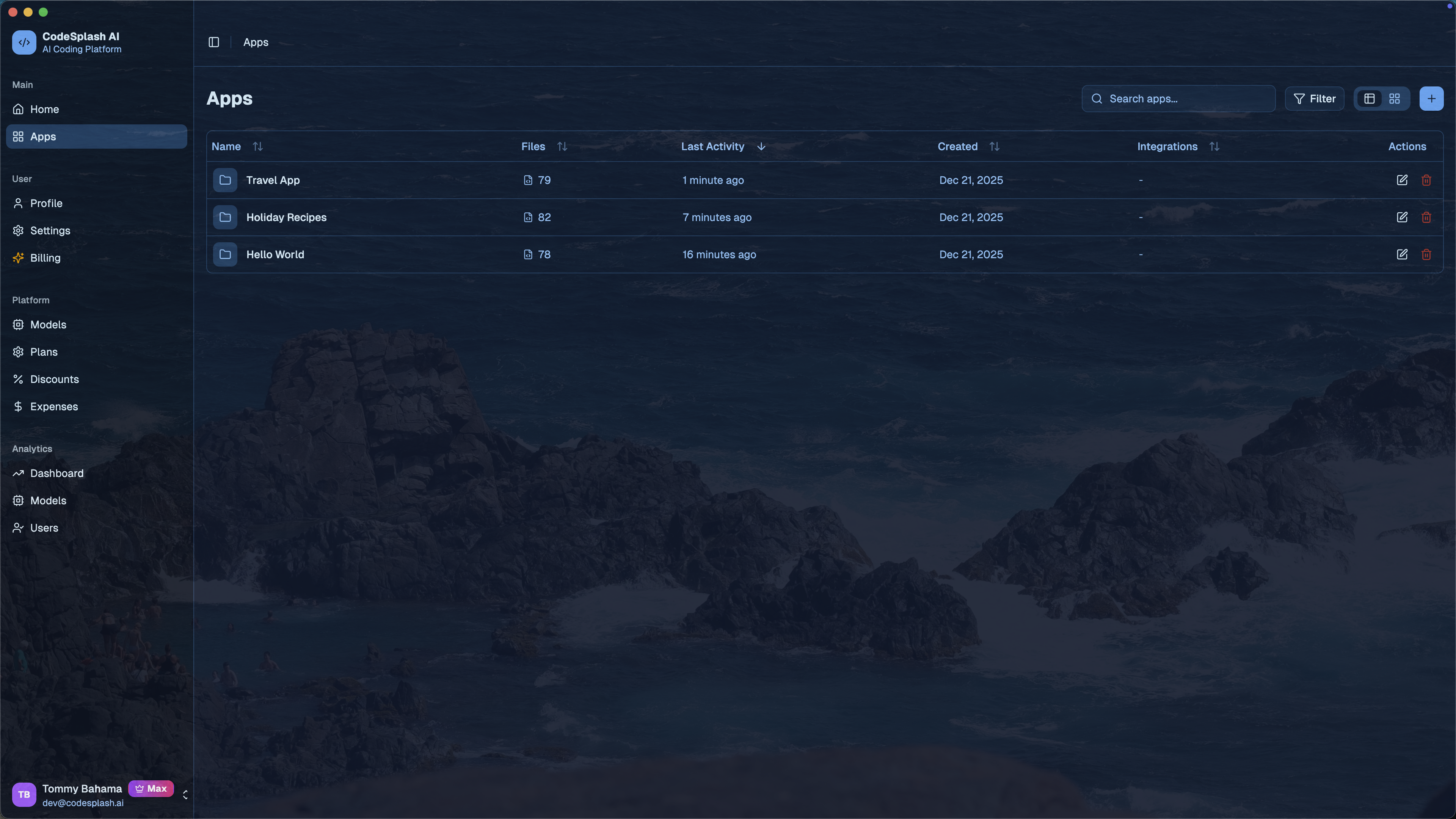The height and width of the screenshot is (819, 1456).
Task: Click the folder icon next to Holiday Recipes
Action: click(225, 217)
